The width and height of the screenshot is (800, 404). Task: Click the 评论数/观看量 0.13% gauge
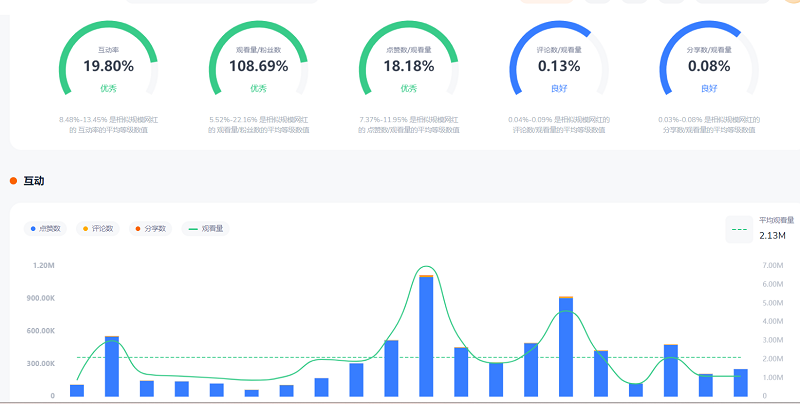pyautogui.click(x=558, y=64)
